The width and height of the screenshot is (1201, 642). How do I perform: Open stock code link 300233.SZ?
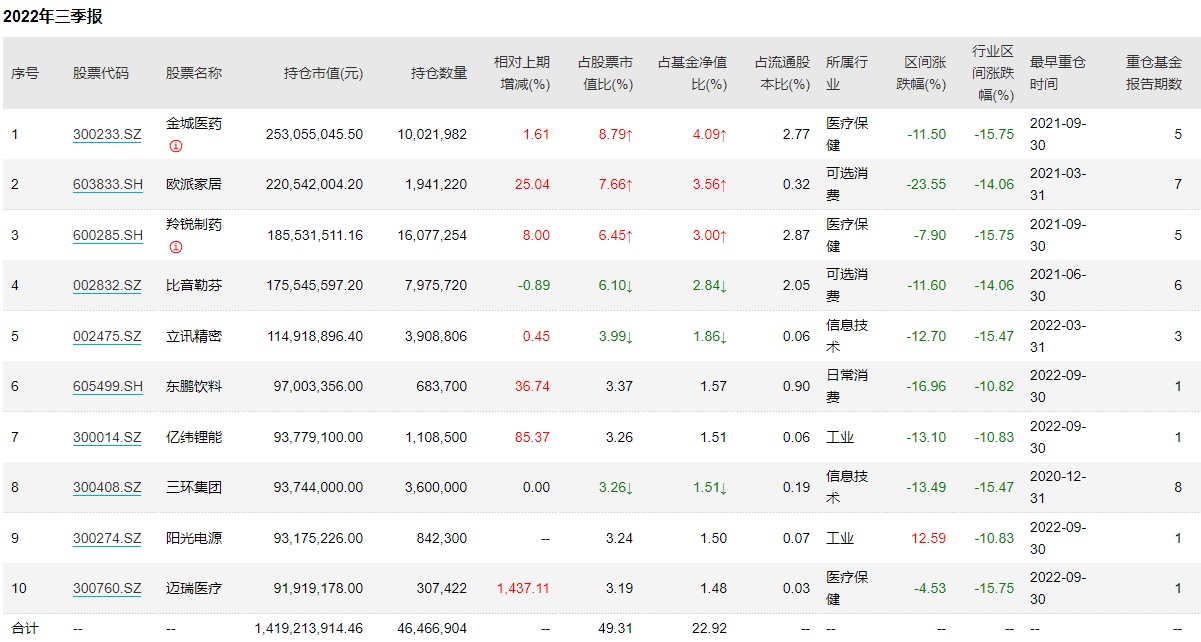pos(107,134)
